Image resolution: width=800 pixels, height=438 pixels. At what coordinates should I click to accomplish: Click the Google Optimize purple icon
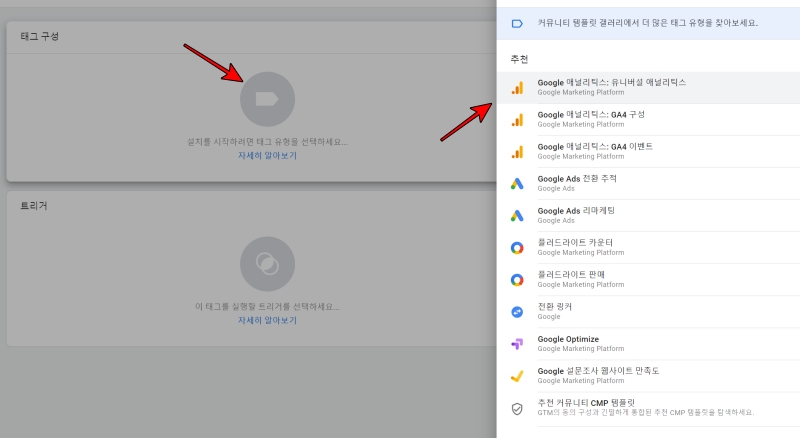pyautogui.click(x=517, y=344)
